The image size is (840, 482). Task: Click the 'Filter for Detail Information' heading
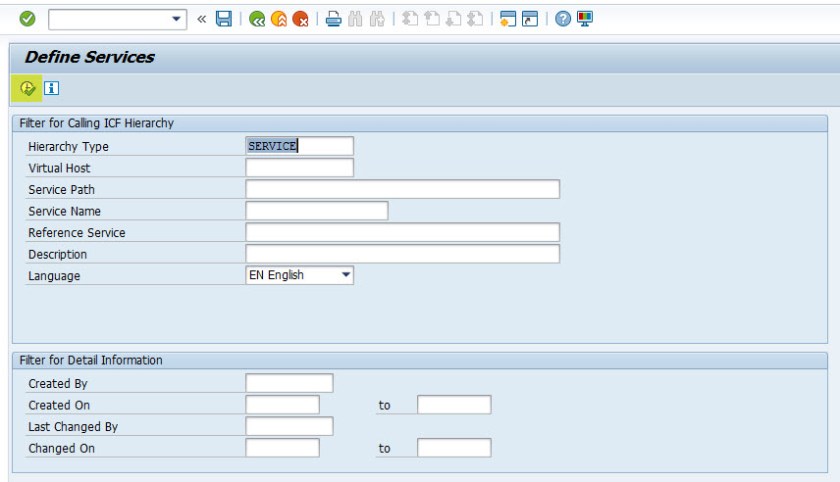click(91, 360)
